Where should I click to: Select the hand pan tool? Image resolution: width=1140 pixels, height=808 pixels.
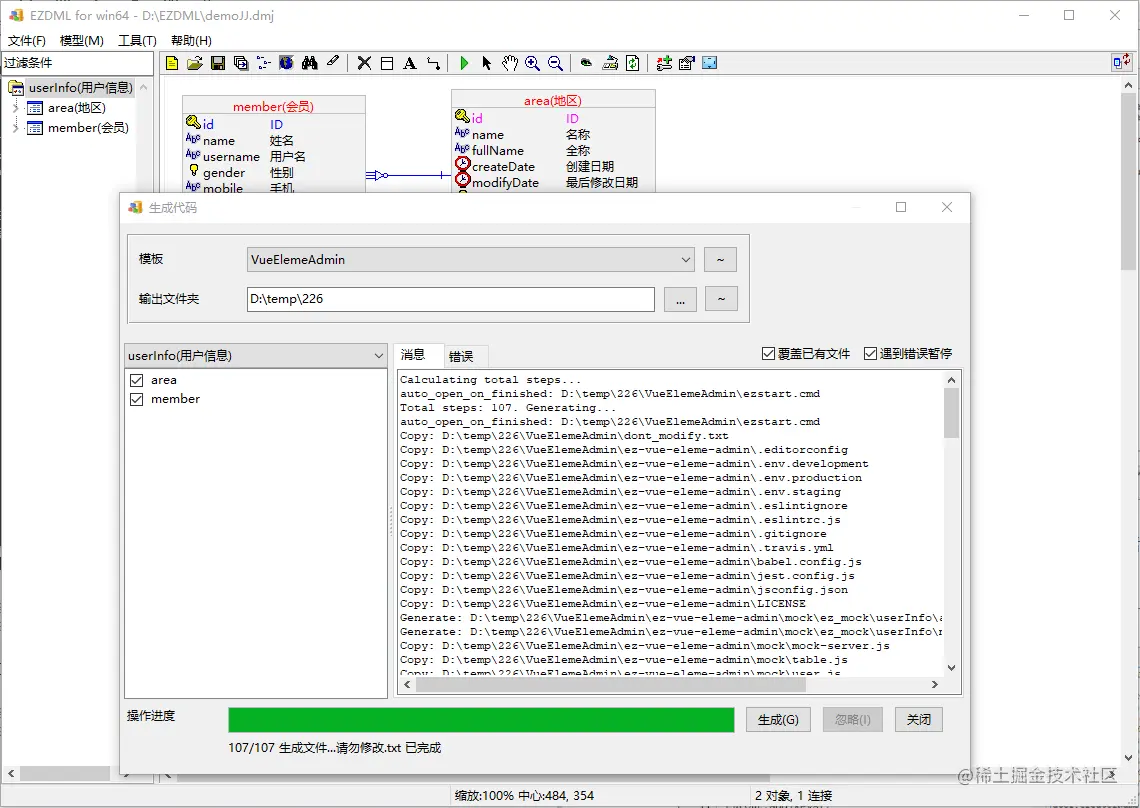point(510,63)
